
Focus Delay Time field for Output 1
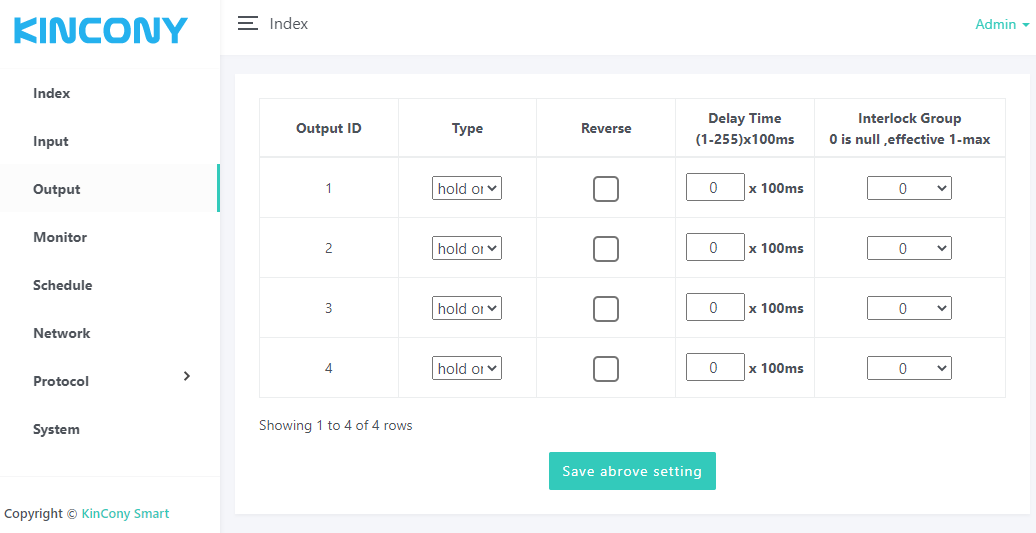[714, 187]
